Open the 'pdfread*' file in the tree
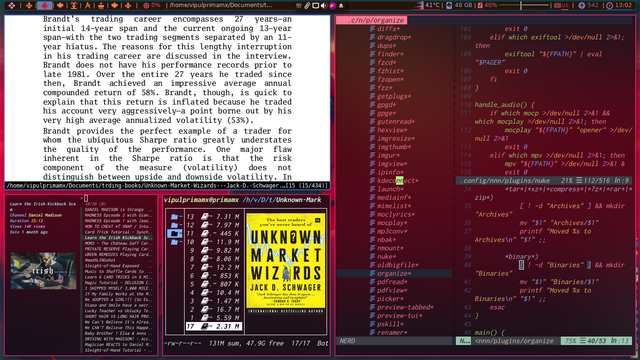640x360 pixels. pos(389,282)
